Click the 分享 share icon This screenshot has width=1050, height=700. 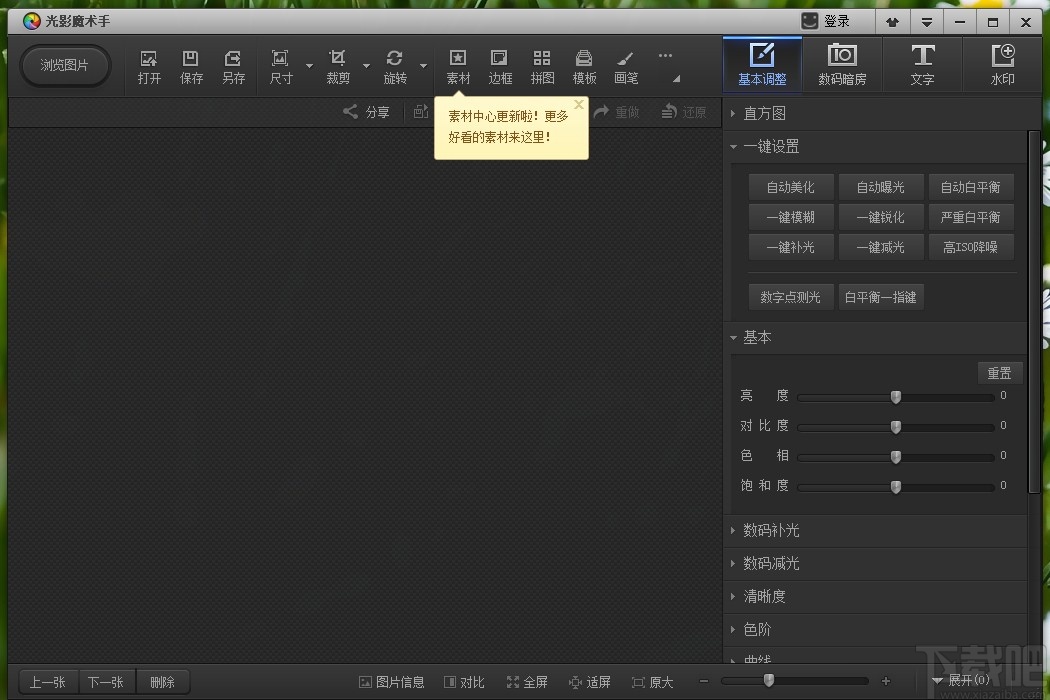click(366, 112)
